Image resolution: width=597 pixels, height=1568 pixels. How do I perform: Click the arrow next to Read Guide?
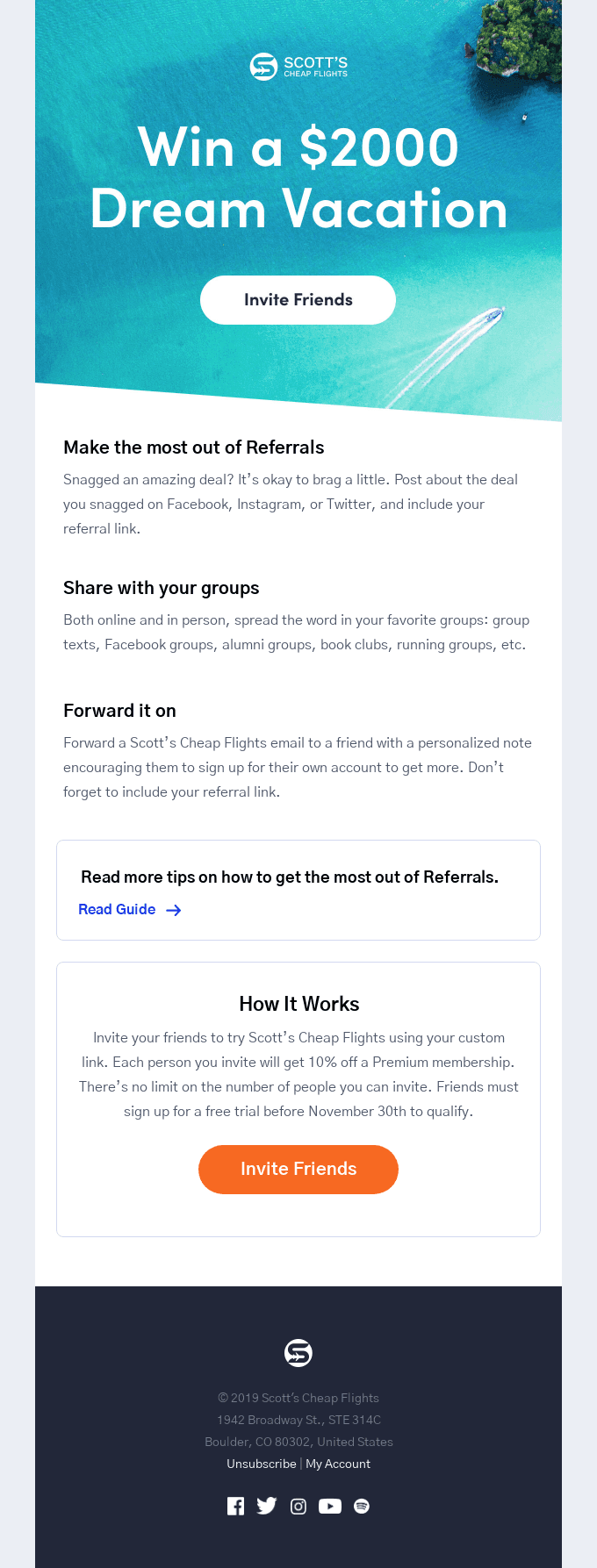click(x=174, y=911)
